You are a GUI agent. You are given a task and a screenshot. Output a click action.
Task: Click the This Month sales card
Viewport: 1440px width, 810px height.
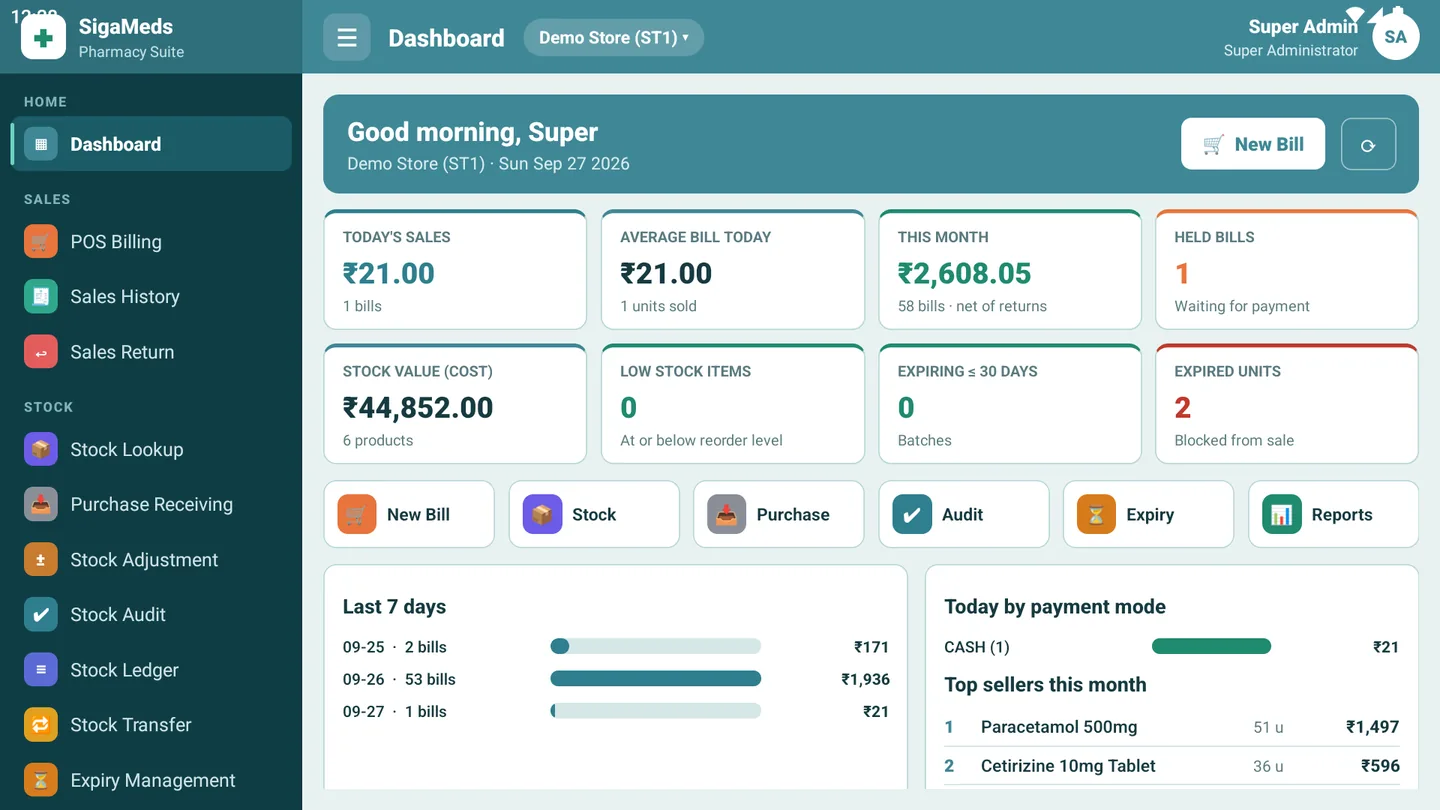(x=1010, y=270)
